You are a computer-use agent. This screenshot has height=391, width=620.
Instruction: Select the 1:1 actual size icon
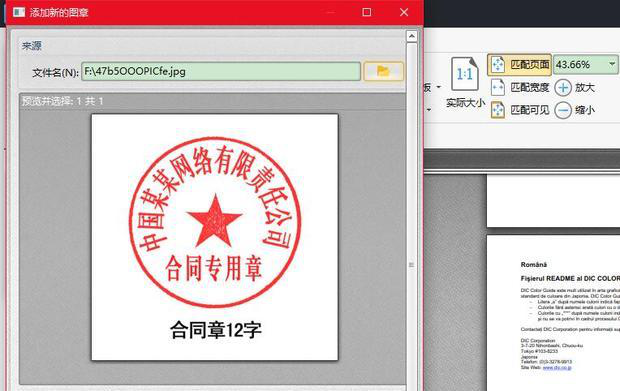(465, 74)
